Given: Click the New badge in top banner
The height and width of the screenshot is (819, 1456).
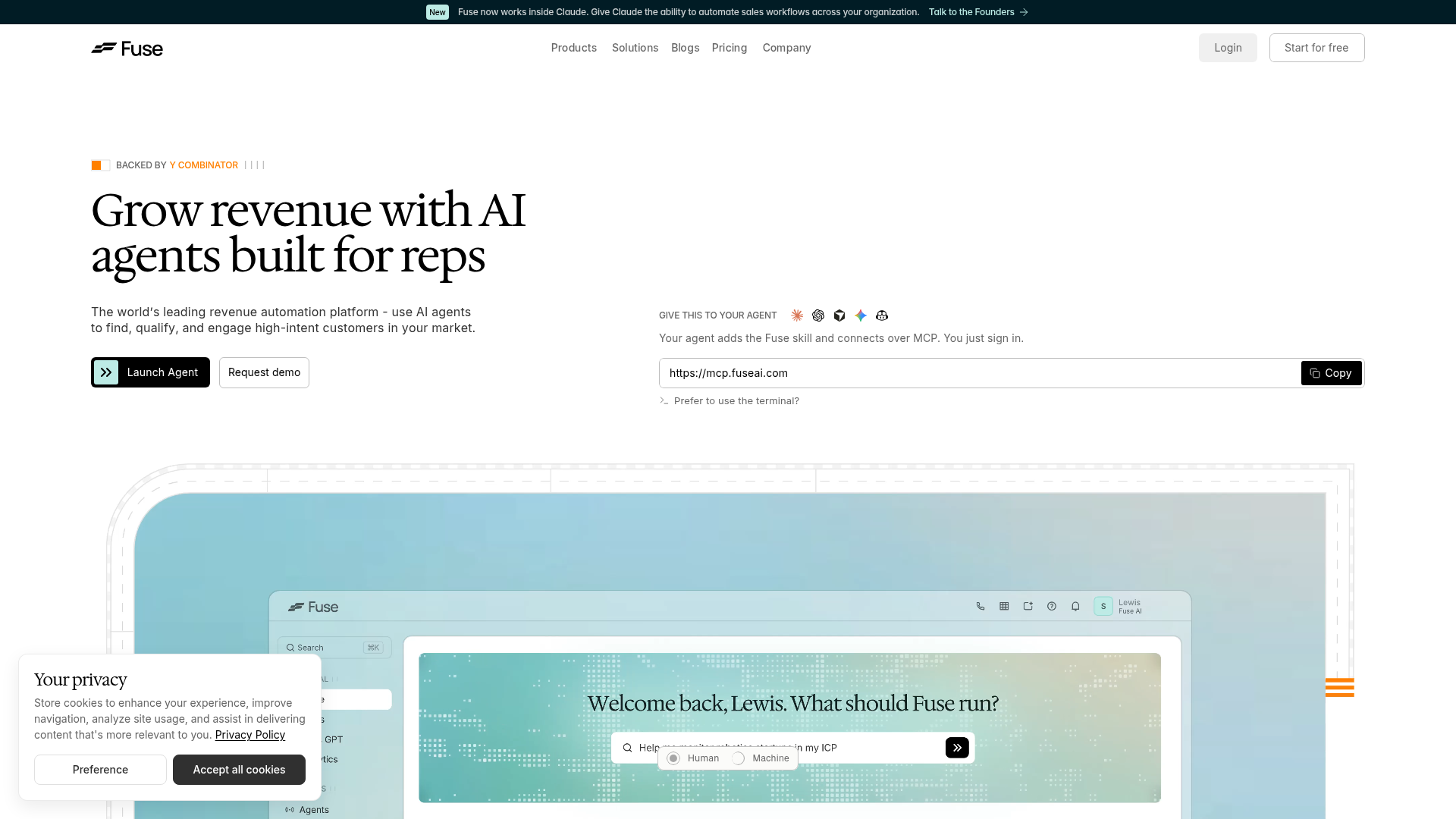Looking at the screenshot, I should [438, 12].
